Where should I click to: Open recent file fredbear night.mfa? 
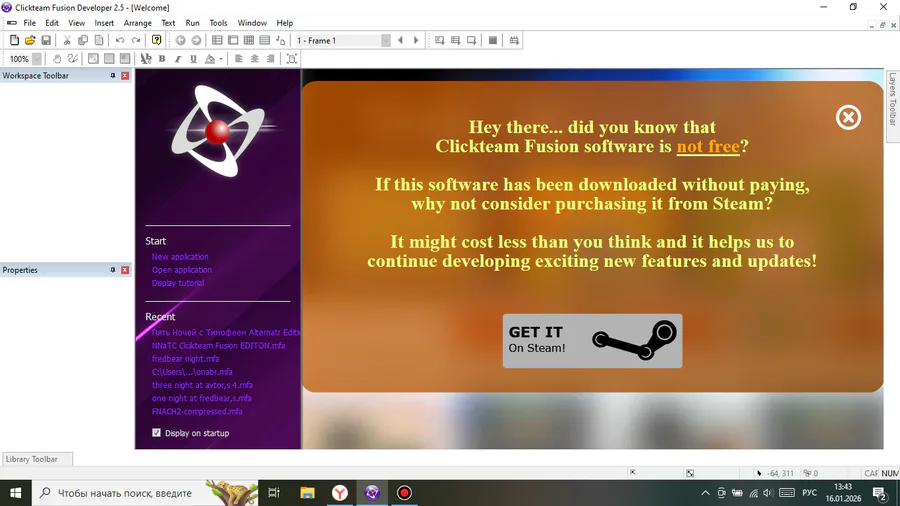pyautogui.click(x=185, y=359)
